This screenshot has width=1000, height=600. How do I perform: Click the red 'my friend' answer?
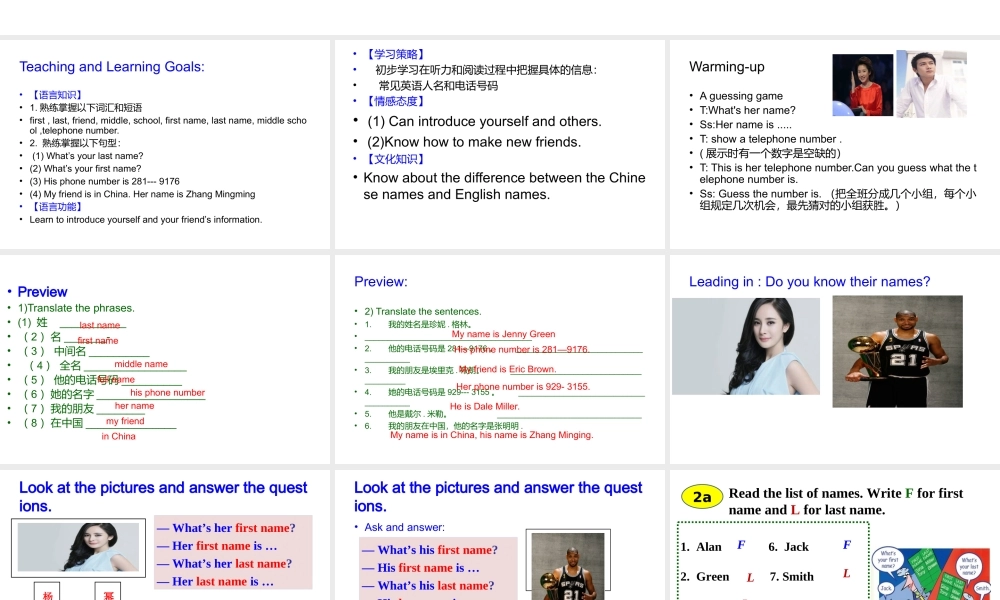pos(125,421)
